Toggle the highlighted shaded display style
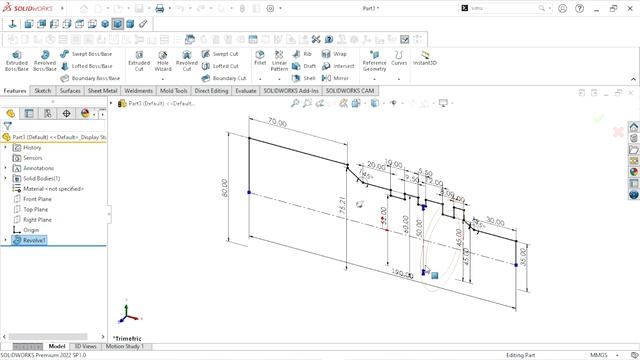Screen dimensions: 640x360 pyautogui.click(x=118, y=24)
